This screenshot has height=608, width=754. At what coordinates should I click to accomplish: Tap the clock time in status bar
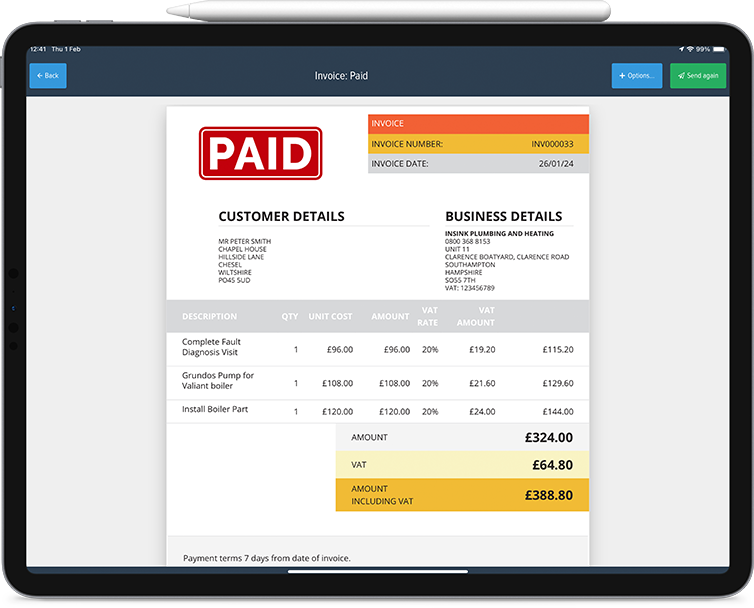[39, 48]
